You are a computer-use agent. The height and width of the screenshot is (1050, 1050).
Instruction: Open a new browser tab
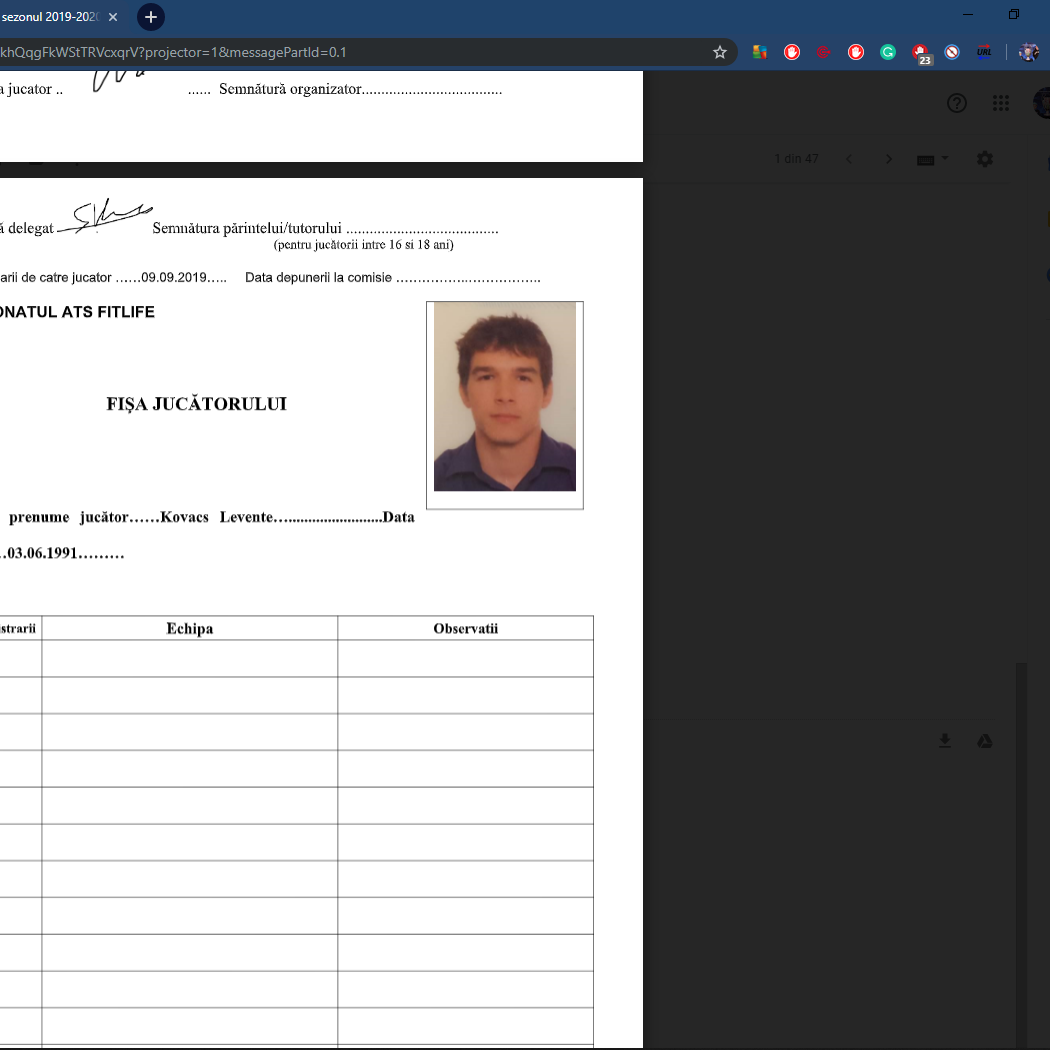pyautogui.click(x=150, y=17)
